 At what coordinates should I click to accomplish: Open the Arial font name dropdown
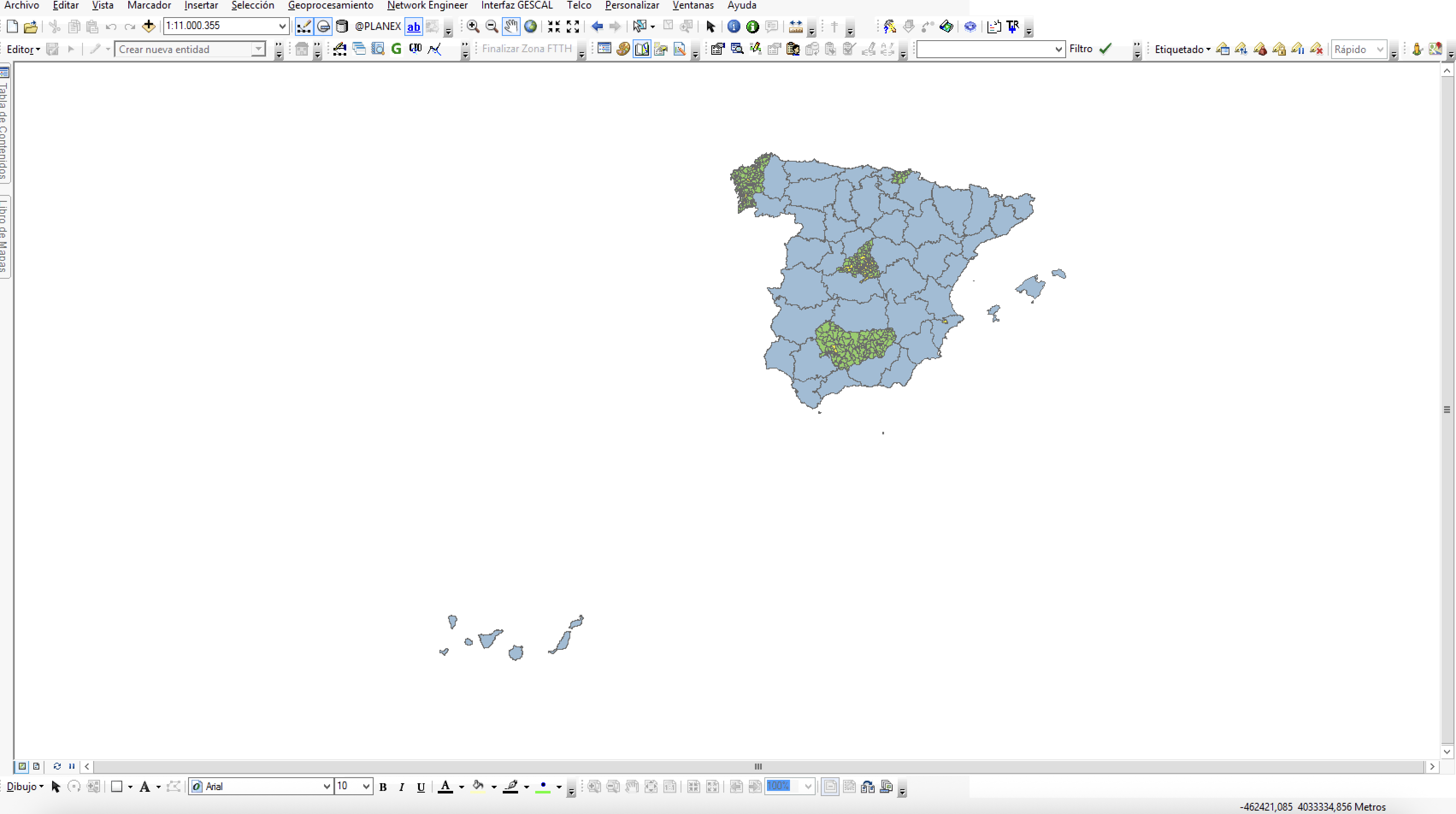click(327, 786)
